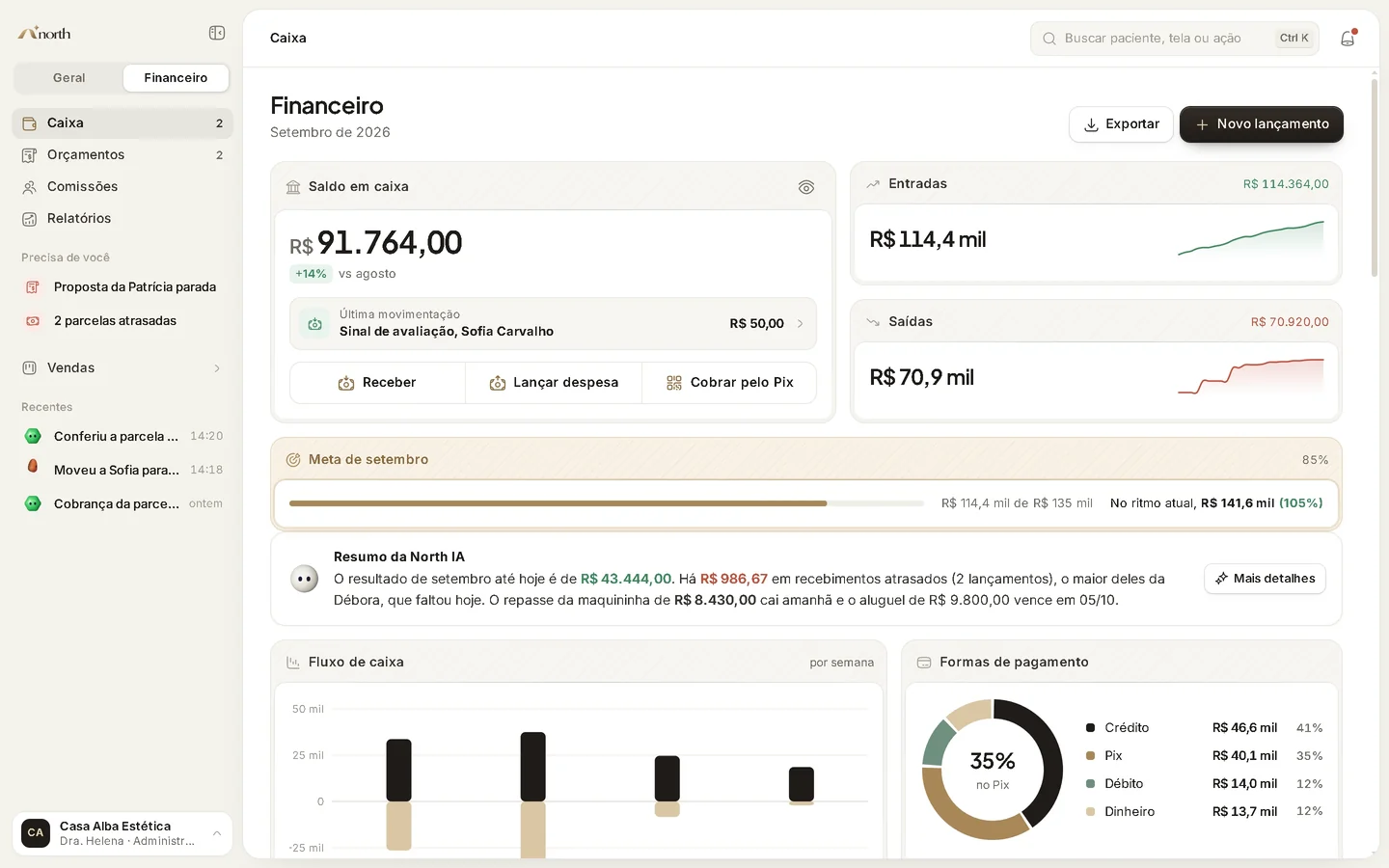Create a Novo lançamento

1262,124
